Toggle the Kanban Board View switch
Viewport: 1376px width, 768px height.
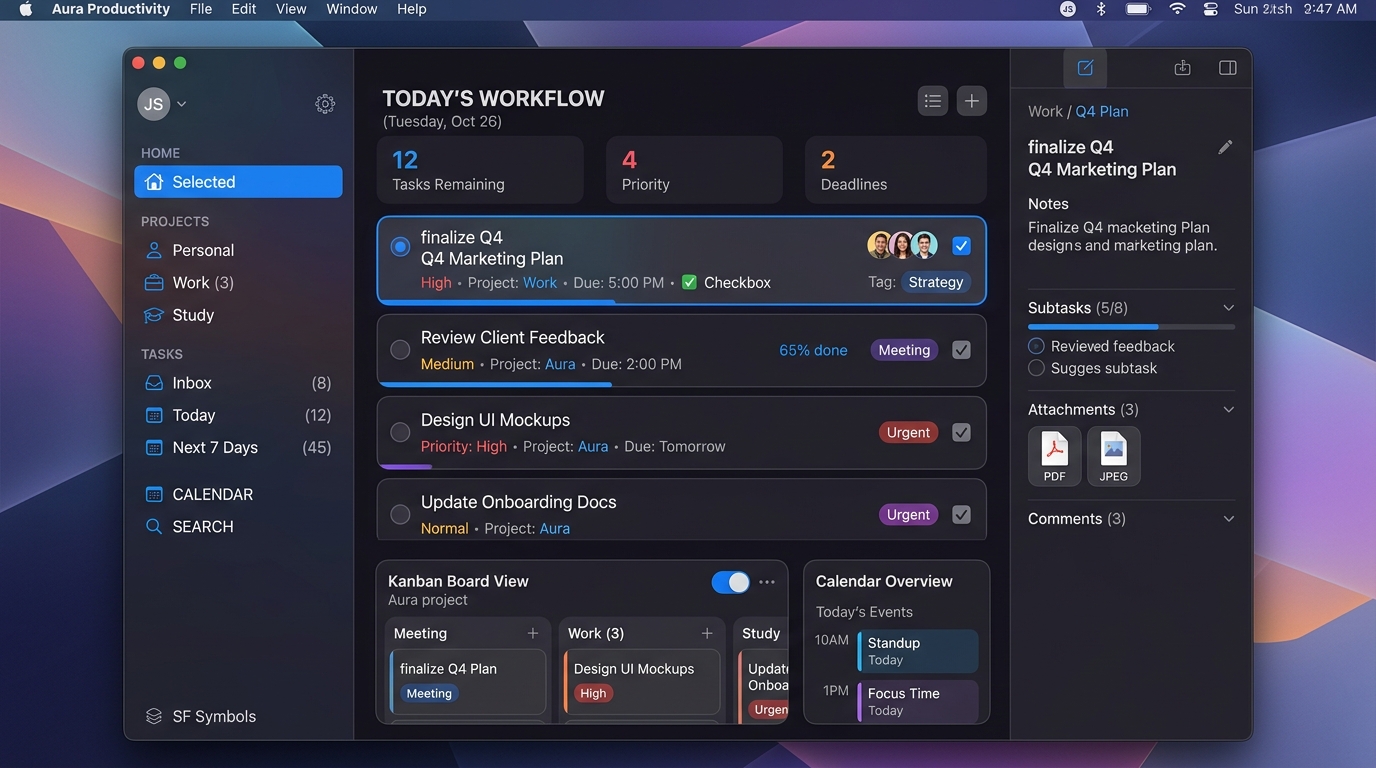[731, 582]
